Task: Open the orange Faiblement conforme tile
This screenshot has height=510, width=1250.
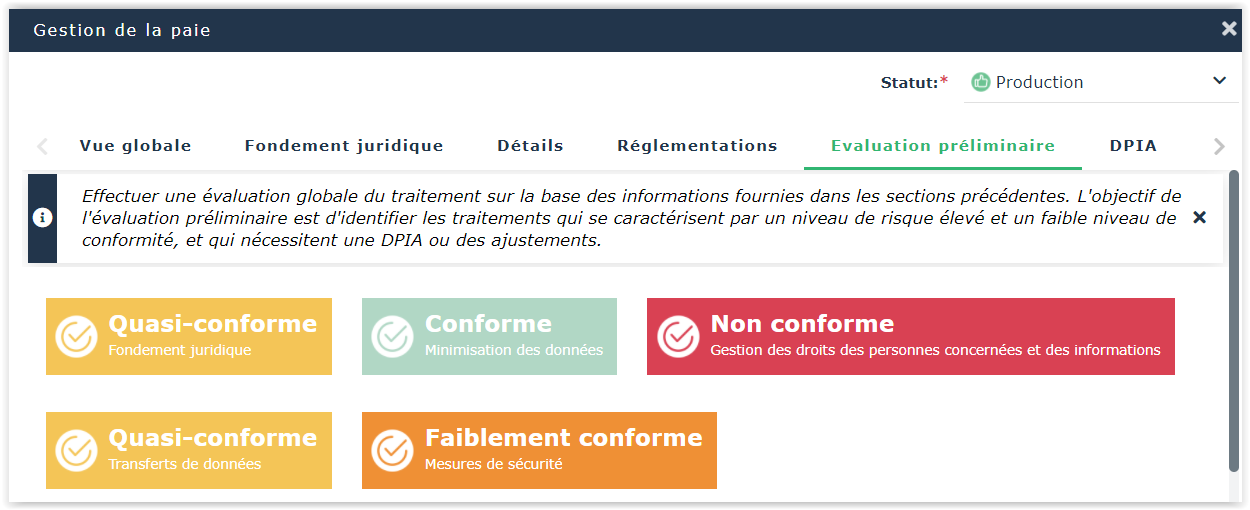Action: [x=539, y=450]
